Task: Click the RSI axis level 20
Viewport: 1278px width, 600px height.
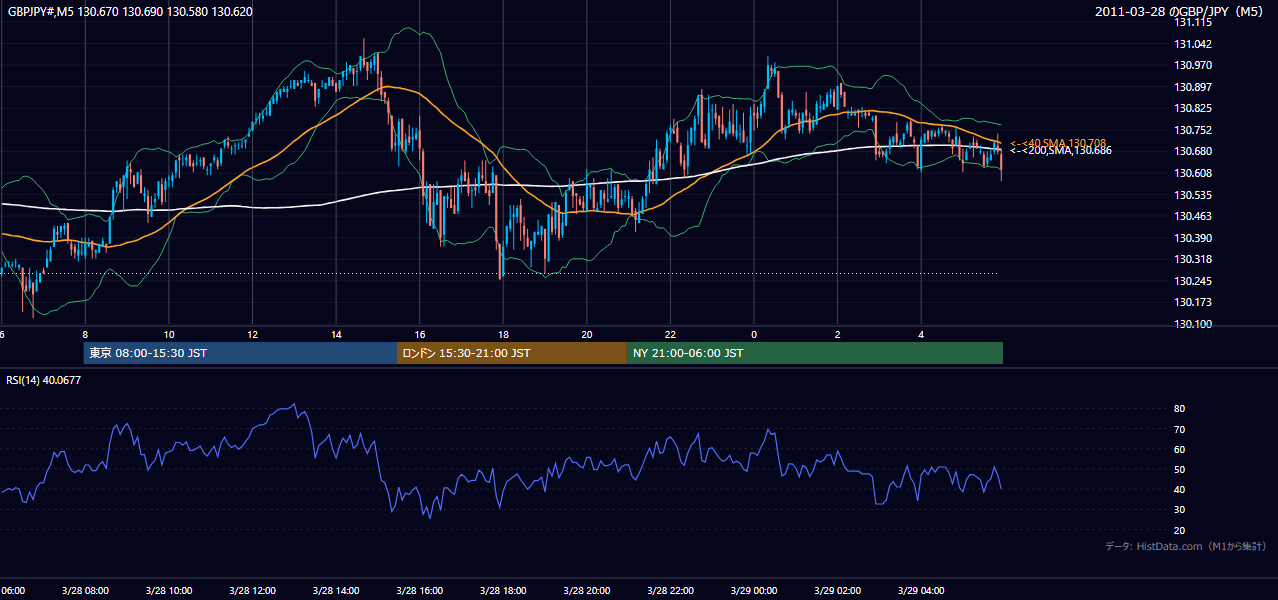Action: [x=1179, y=531]
